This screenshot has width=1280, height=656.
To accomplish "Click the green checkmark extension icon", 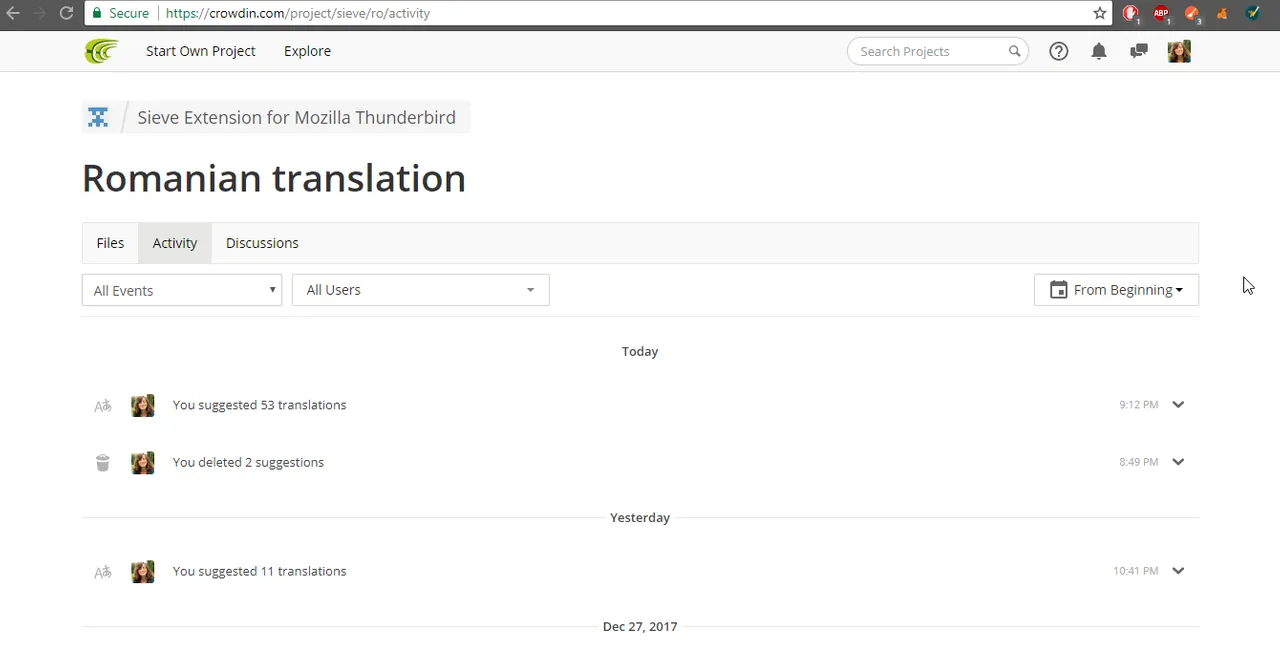I will click(1252, 13).
